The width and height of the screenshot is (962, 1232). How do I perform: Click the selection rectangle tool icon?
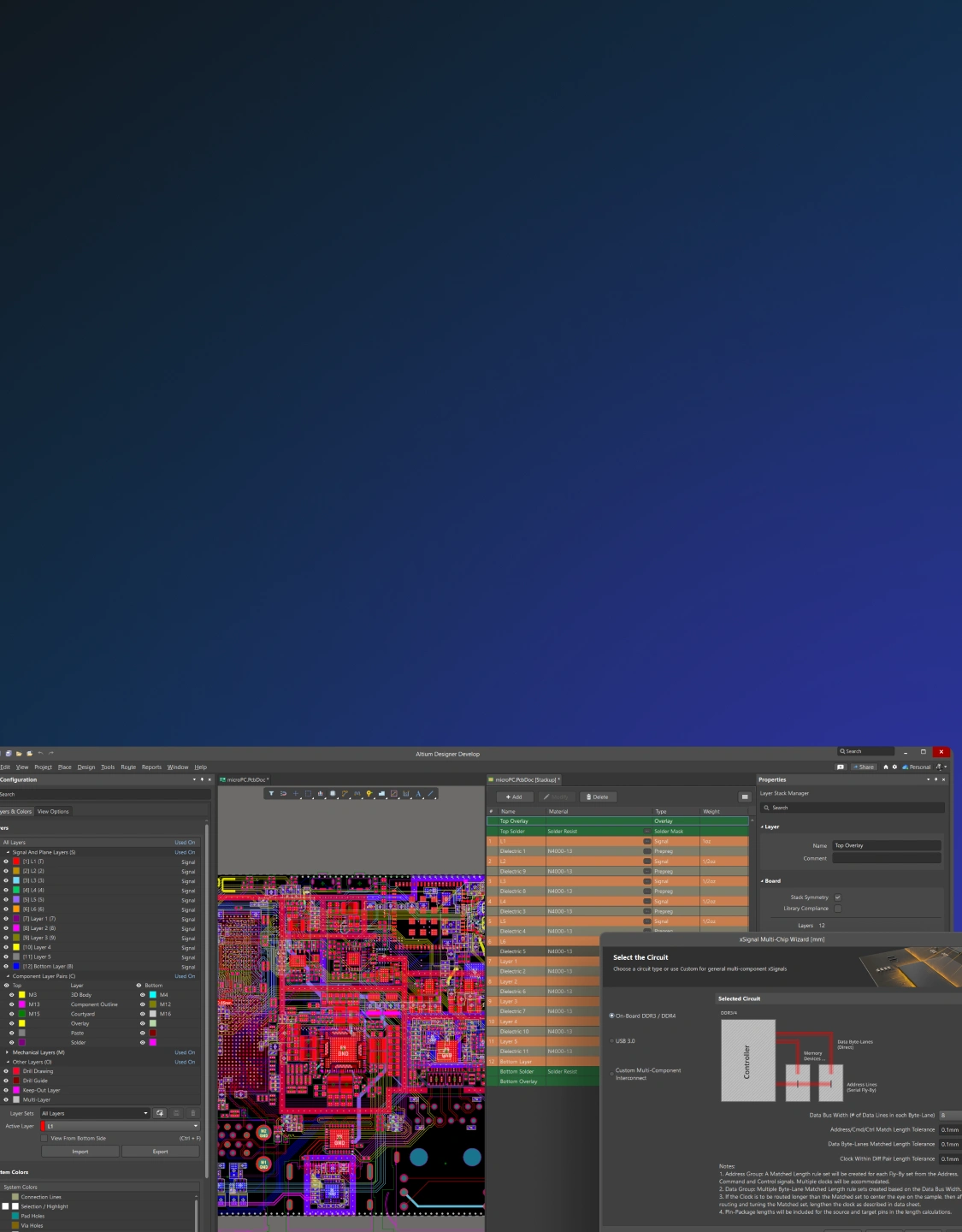click(x=308, y=794)
